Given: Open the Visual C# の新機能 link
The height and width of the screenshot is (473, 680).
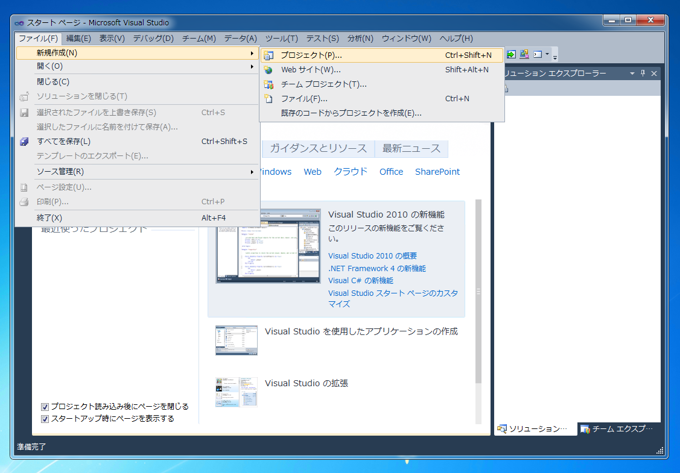Looking at the screenshot, I should 360,281.
